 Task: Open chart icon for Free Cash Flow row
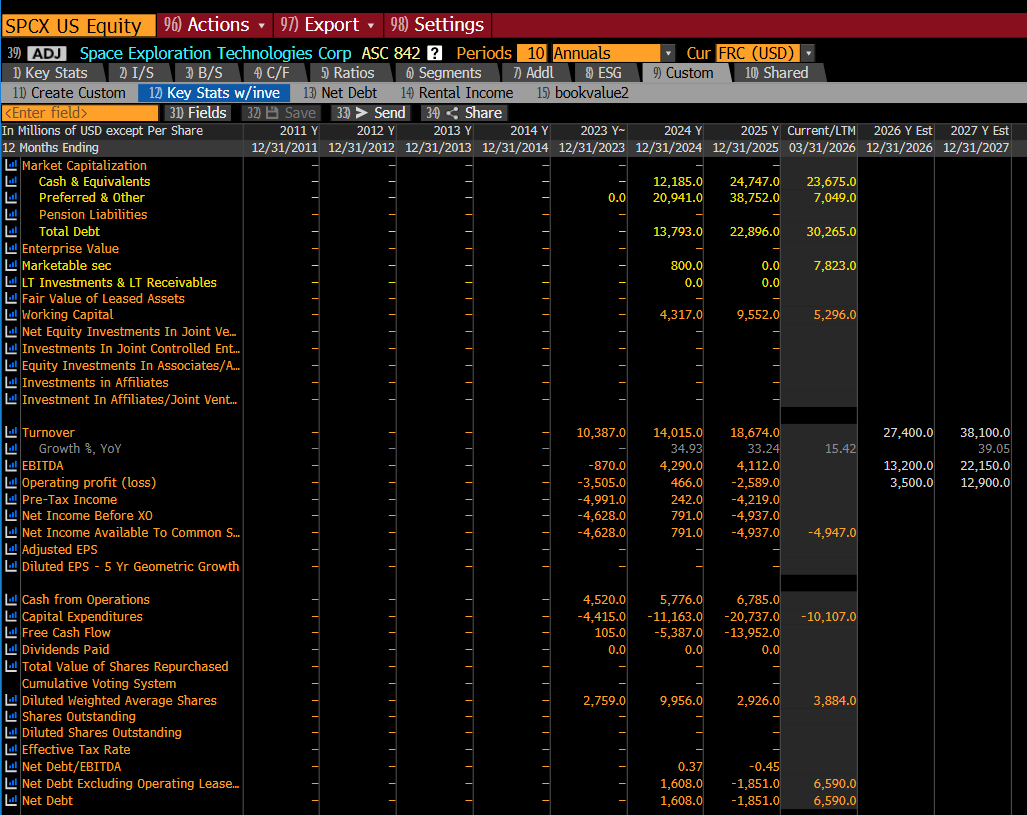(11, 633)
